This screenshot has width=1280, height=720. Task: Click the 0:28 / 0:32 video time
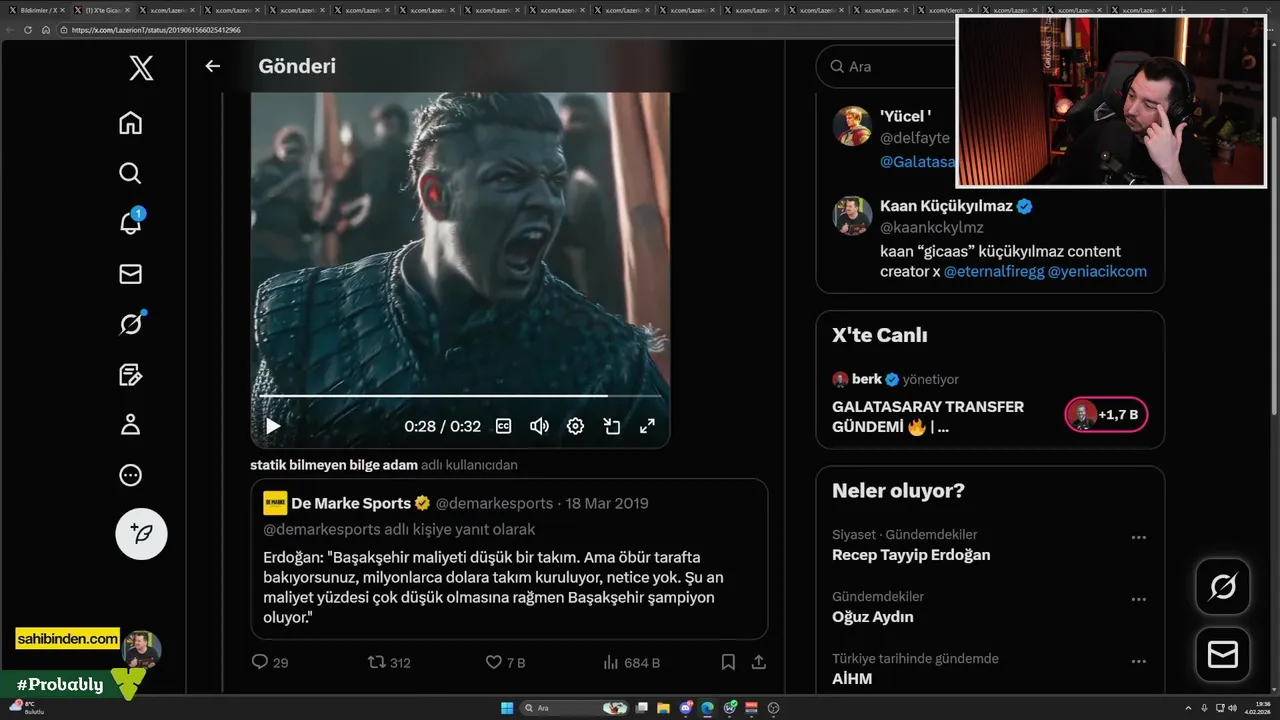pos(442,426)
